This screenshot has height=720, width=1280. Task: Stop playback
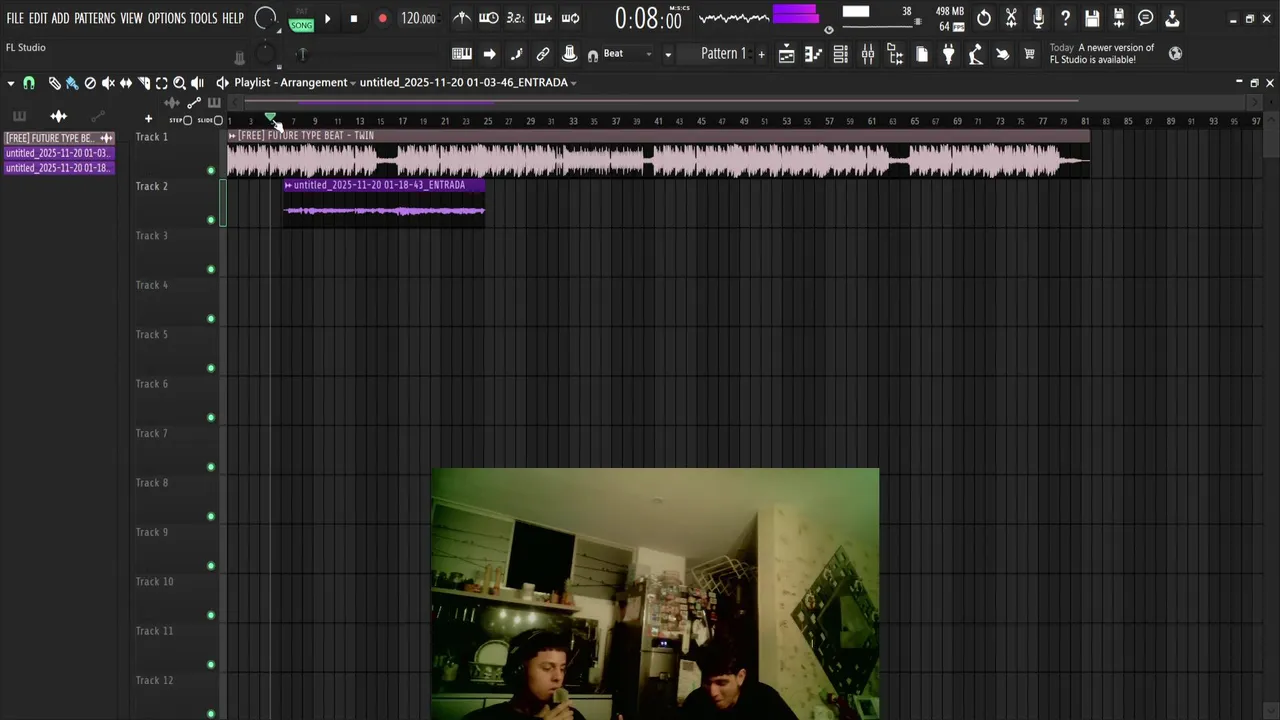[354, 18]
